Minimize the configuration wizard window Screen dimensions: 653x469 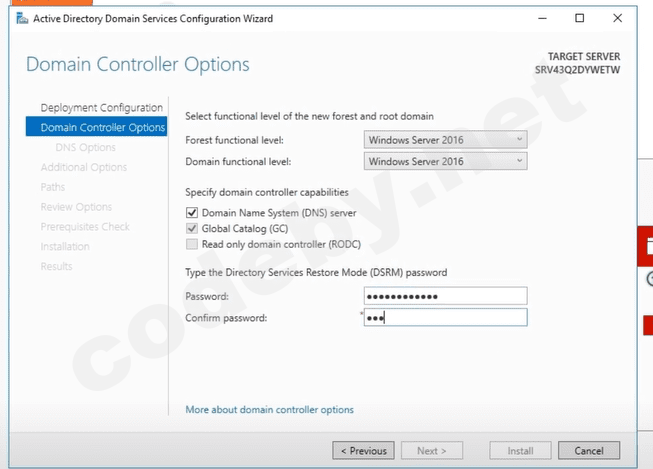pyautogui.click(x=542, y=18)
